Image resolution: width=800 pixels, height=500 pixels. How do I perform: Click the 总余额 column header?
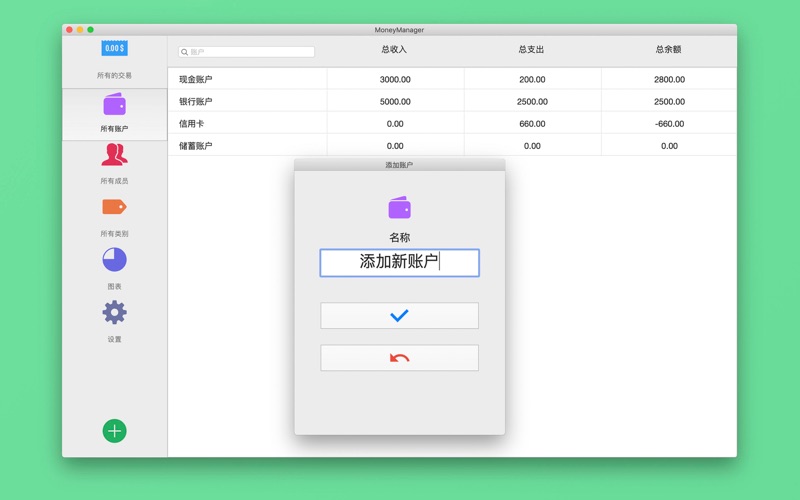pyautogui.click(x=668, y=49)
